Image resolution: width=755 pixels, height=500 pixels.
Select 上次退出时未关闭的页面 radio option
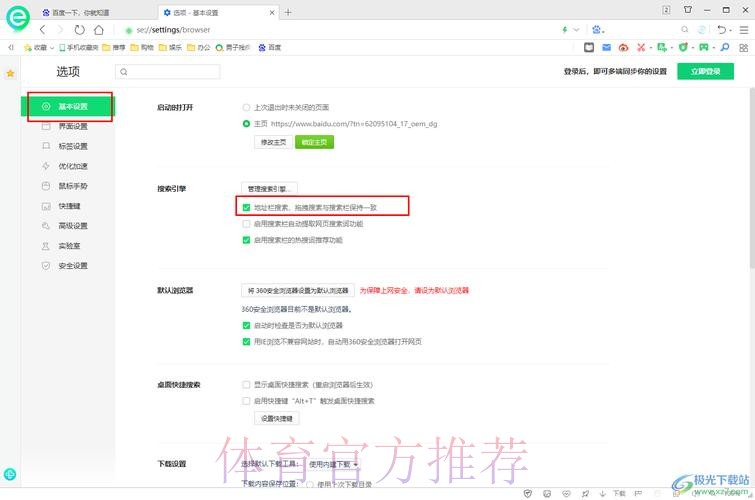[246, 107]
